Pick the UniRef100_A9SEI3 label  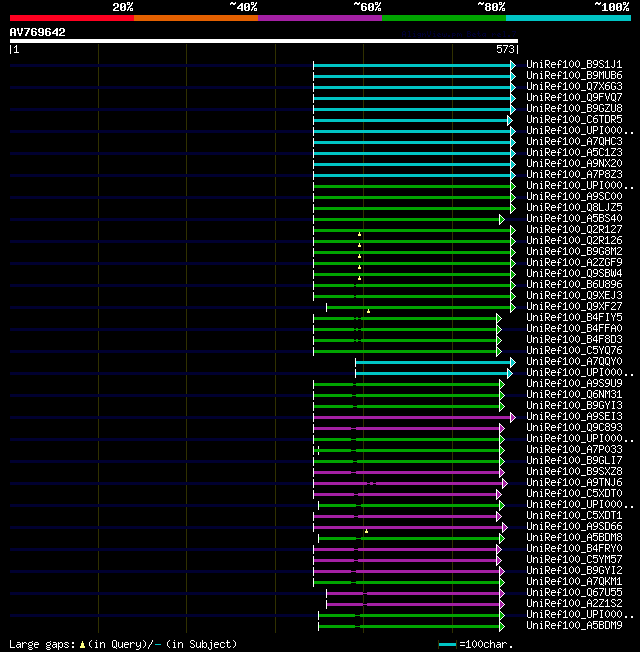tap(574, 416)
